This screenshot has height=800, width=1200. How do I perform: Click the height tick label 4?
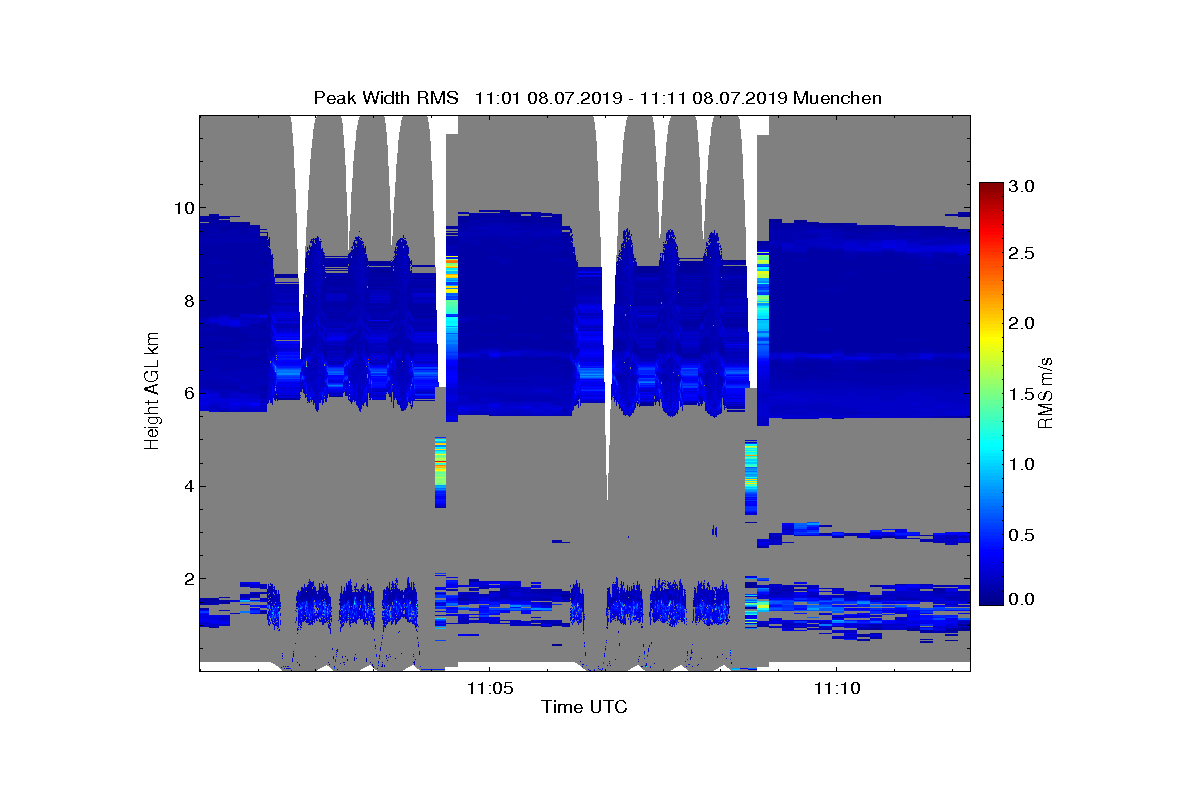pyautogui.click(x=187, y=487)
